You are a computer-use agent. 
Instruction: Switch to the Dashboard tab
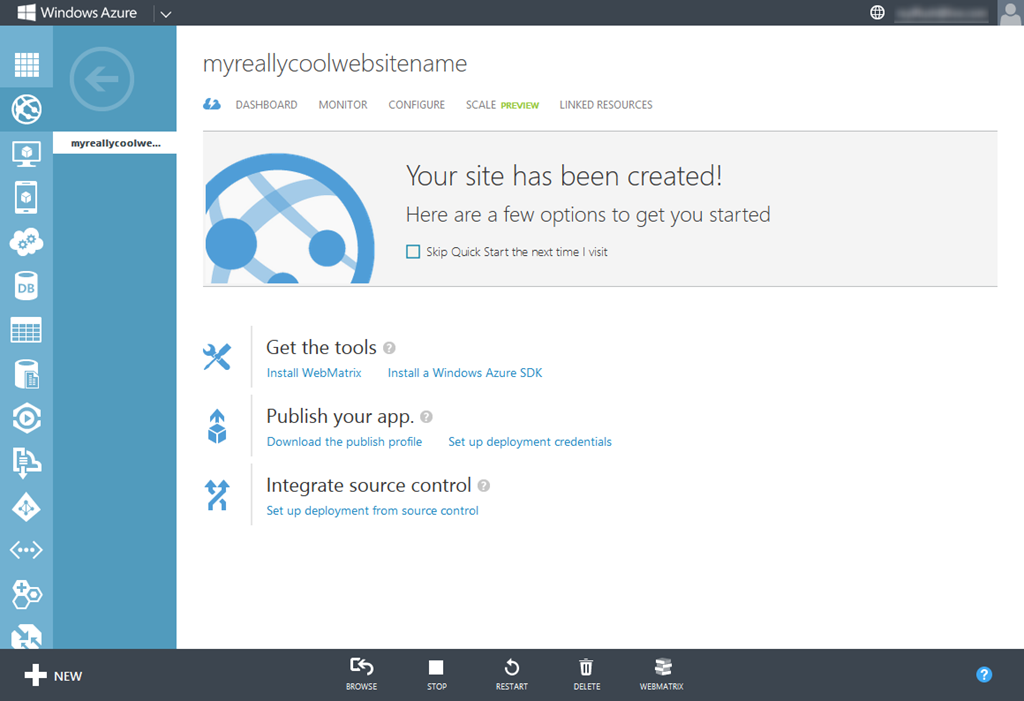(266, 105)
